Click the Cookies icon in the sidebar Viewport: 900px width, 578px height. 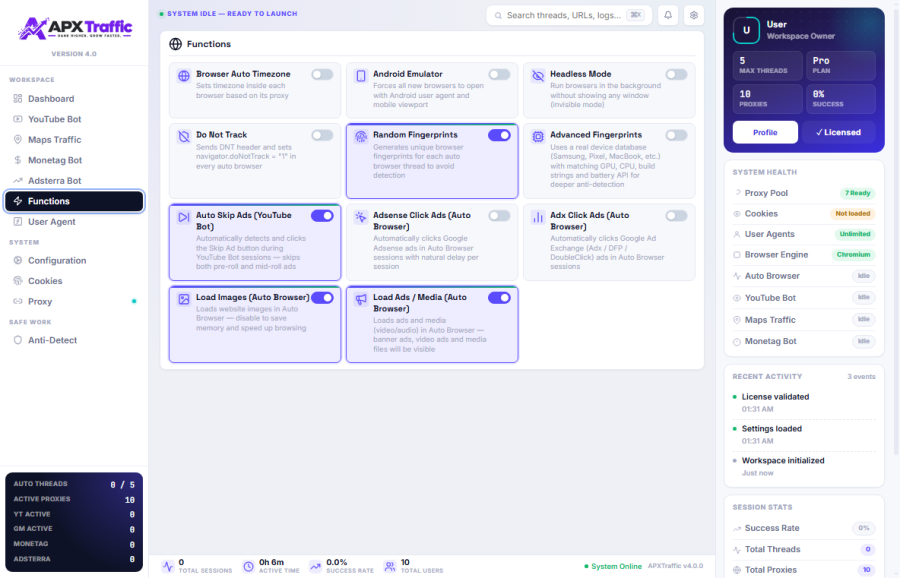click(18, 281)
